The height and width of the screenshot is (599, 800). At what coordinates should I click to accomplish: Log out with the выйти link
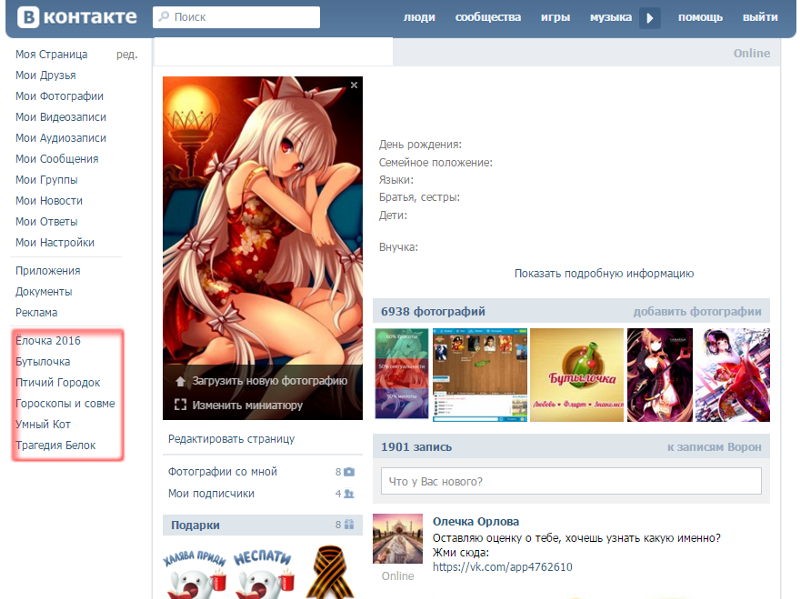[x=760, y=17]
